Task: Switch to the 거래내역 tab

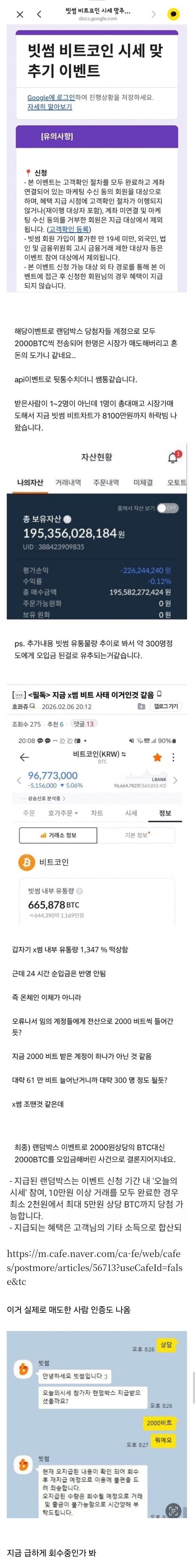Action: point(68,483)
